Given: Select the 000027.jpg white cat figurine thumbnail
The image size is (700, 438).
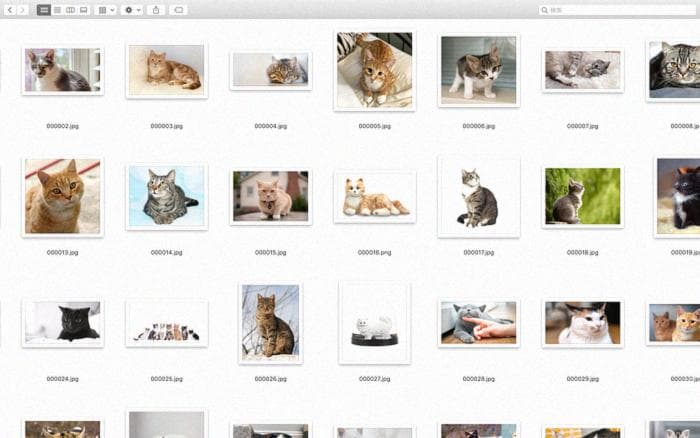Looking at the screenshot, I should coord(375,322).
